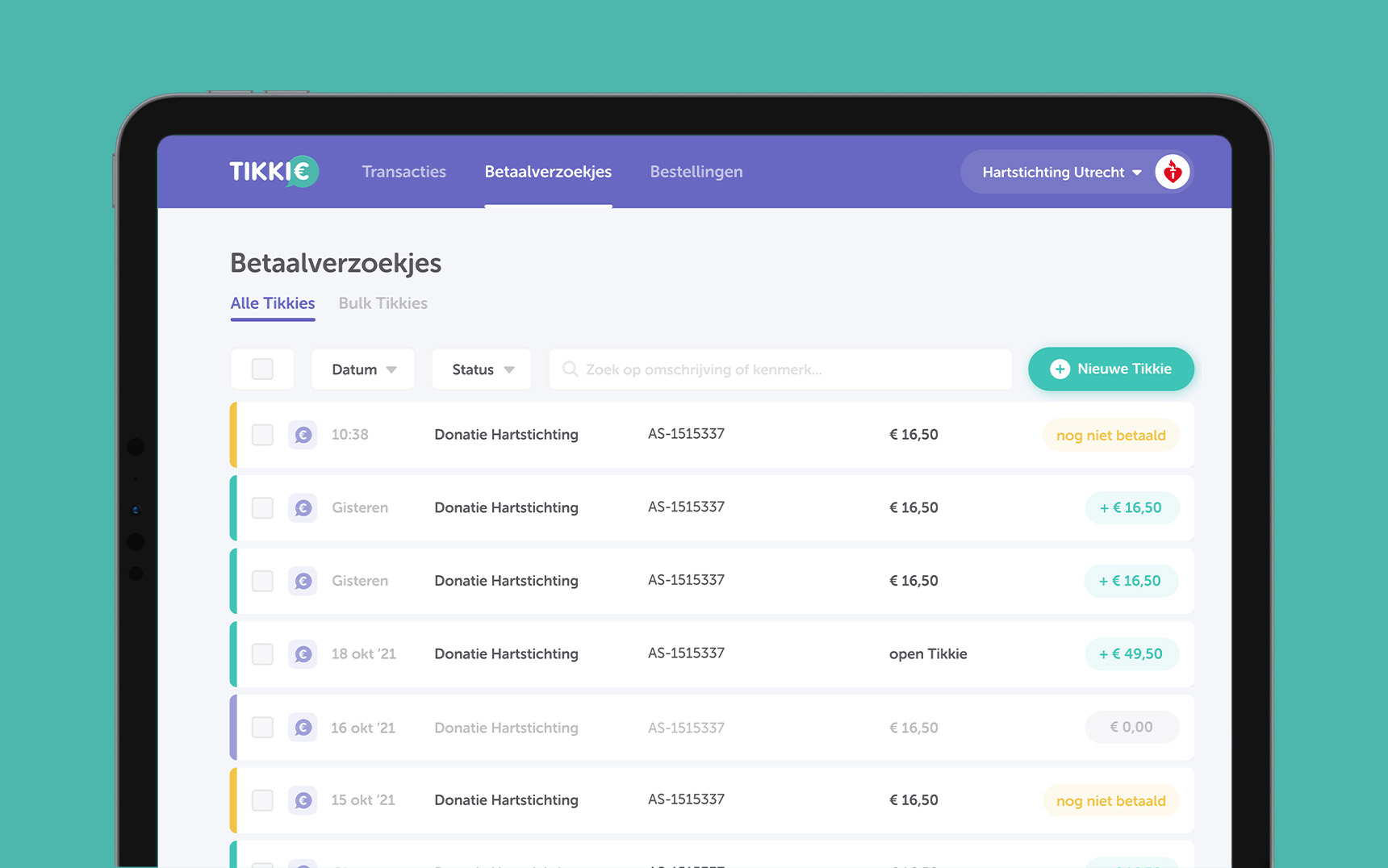Click the '€ 0,00' badge

[1131, 727]
